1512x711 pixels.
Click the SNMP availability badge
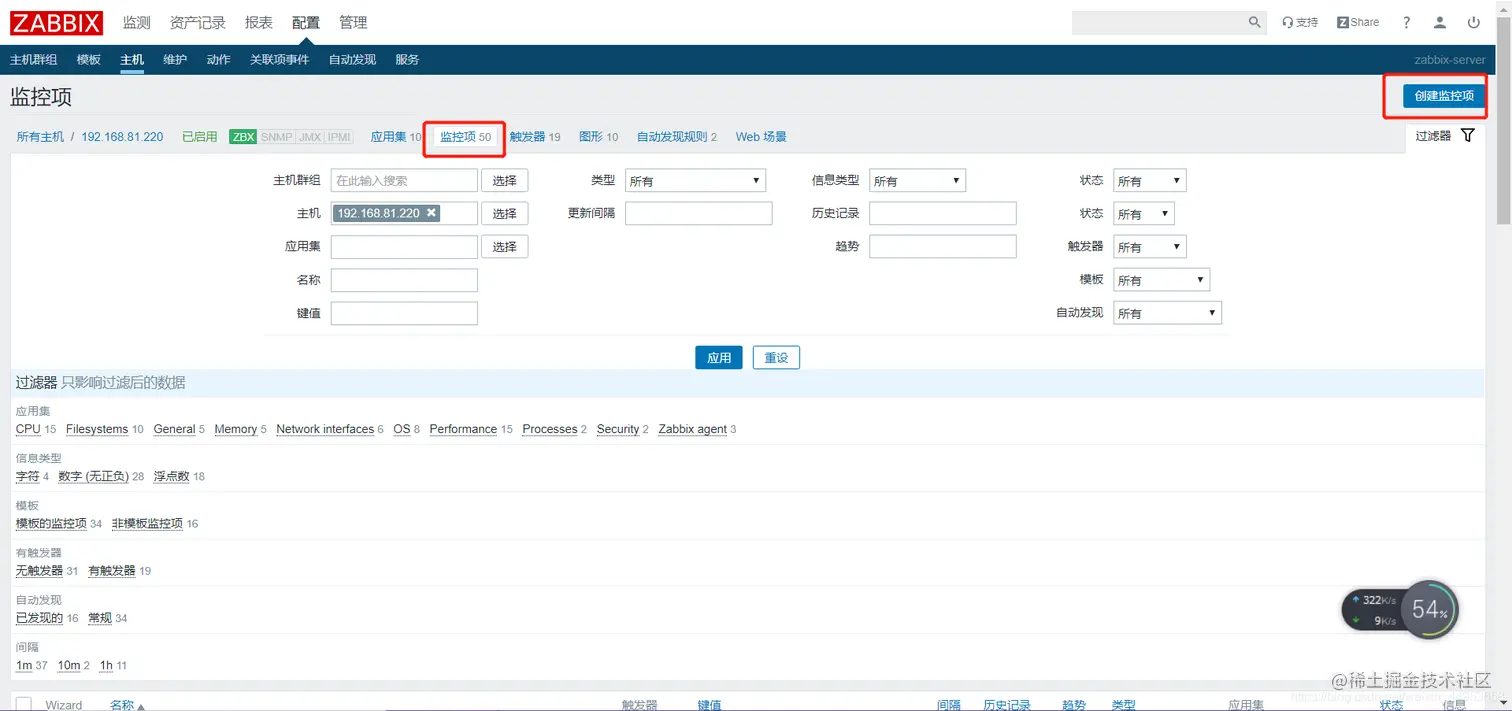tap(277, 137)
